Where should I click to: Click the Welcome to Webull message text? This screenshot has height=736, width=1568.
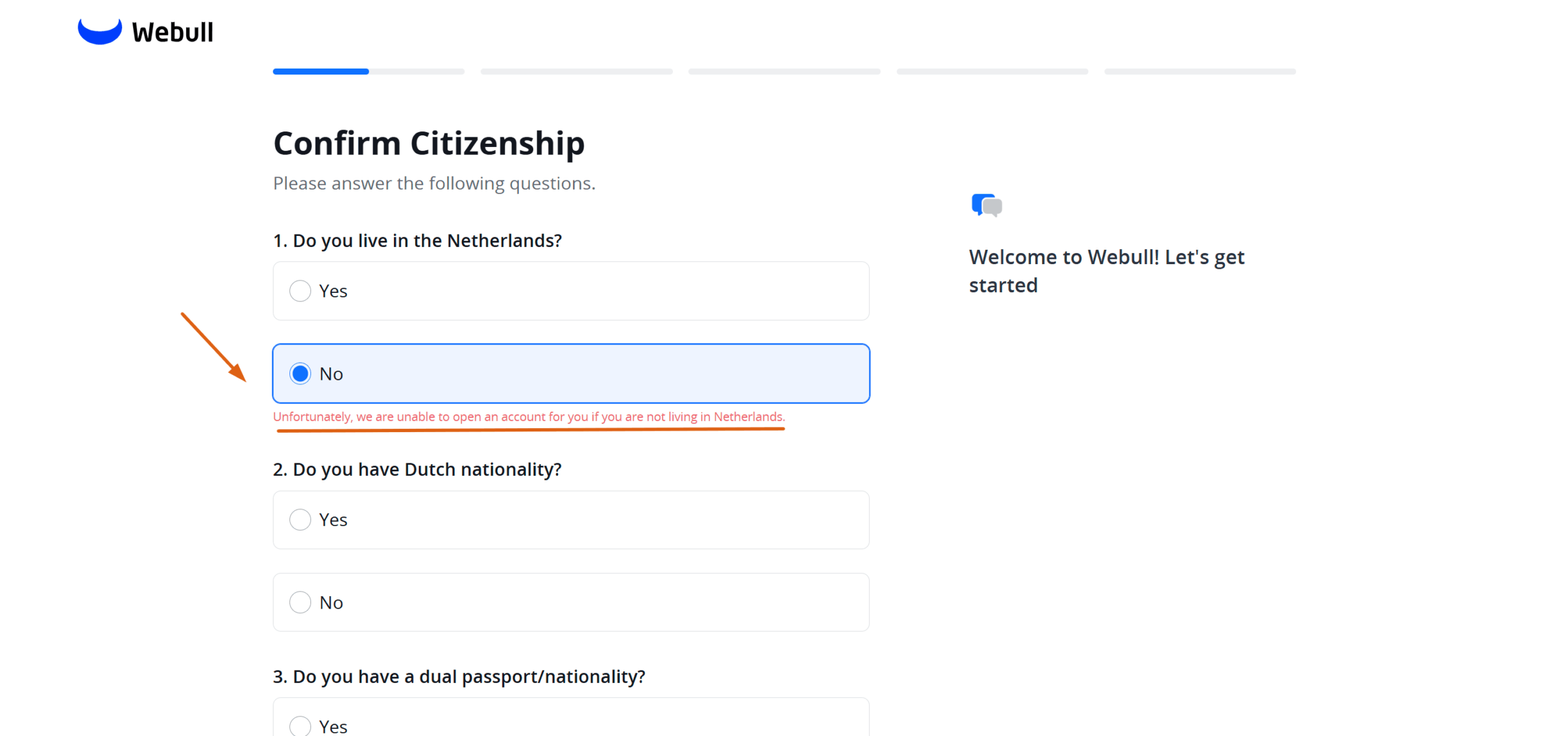[x=1106, y=271]
